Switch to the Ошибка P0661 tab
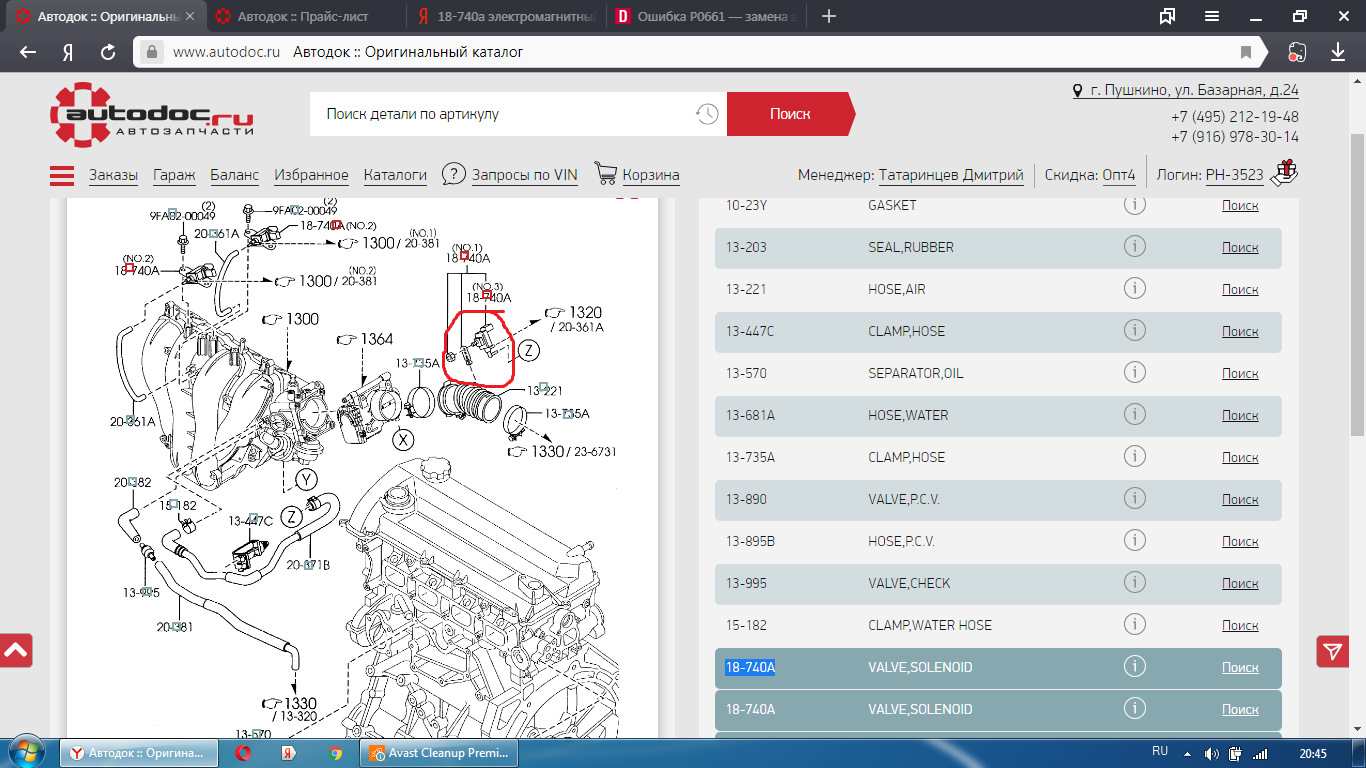 [708, 16]
